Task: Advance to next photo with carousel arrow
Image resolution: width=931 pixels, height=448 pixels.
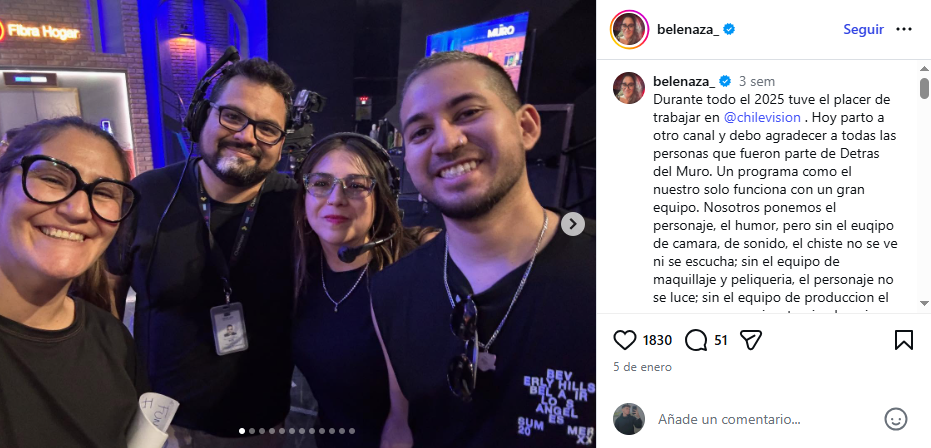Action: point(572,224)
